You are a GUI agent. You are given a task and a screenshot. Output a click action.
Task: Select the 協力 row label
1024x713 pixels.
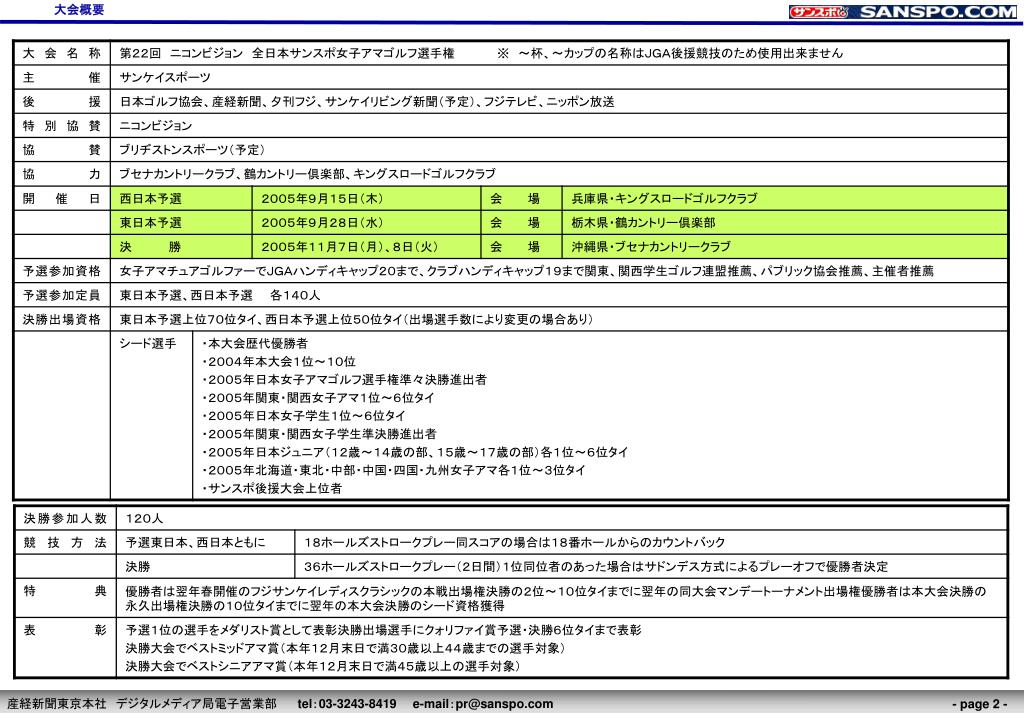click(62, 174)
